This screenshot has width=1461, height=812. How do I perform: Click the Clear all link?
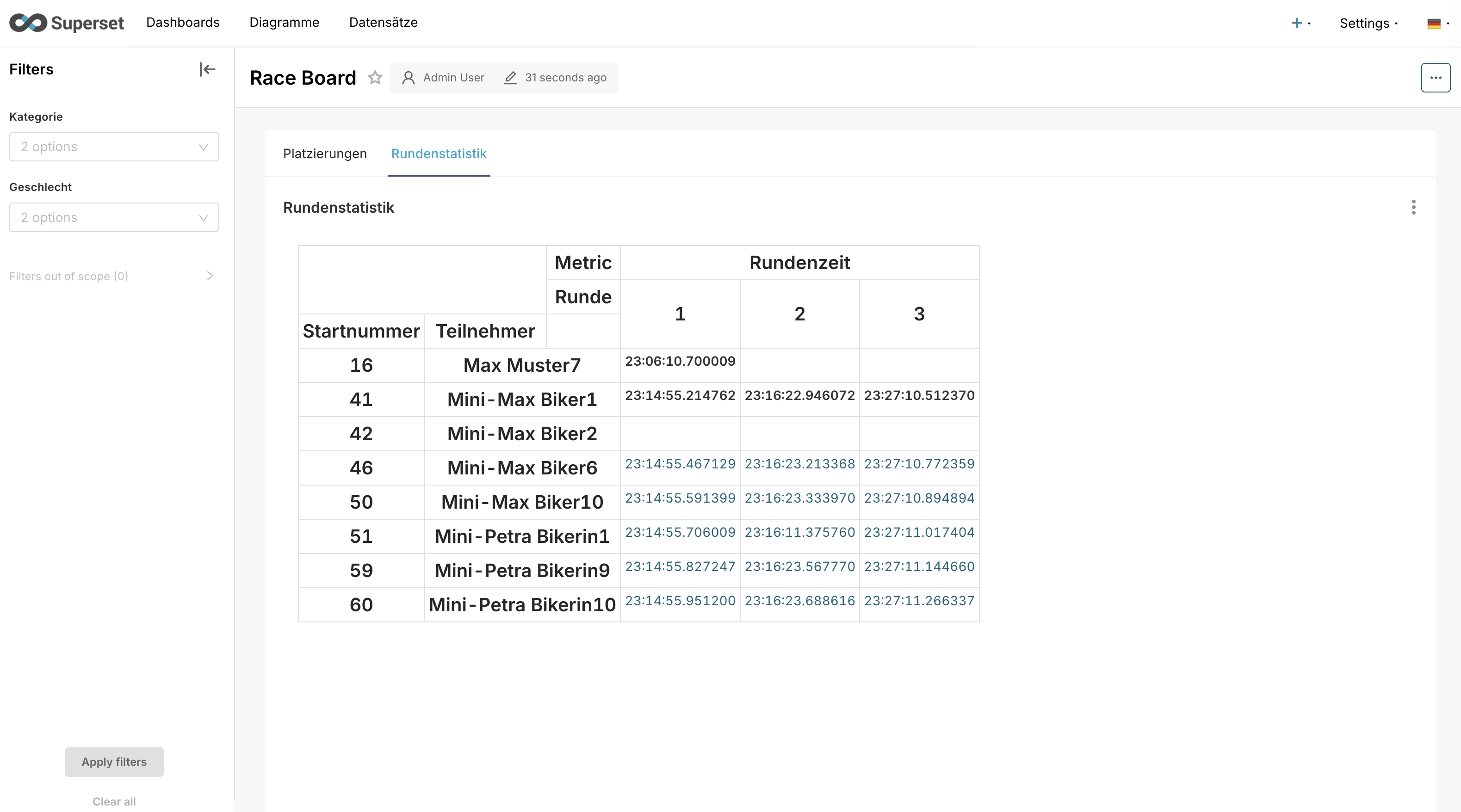113,801
